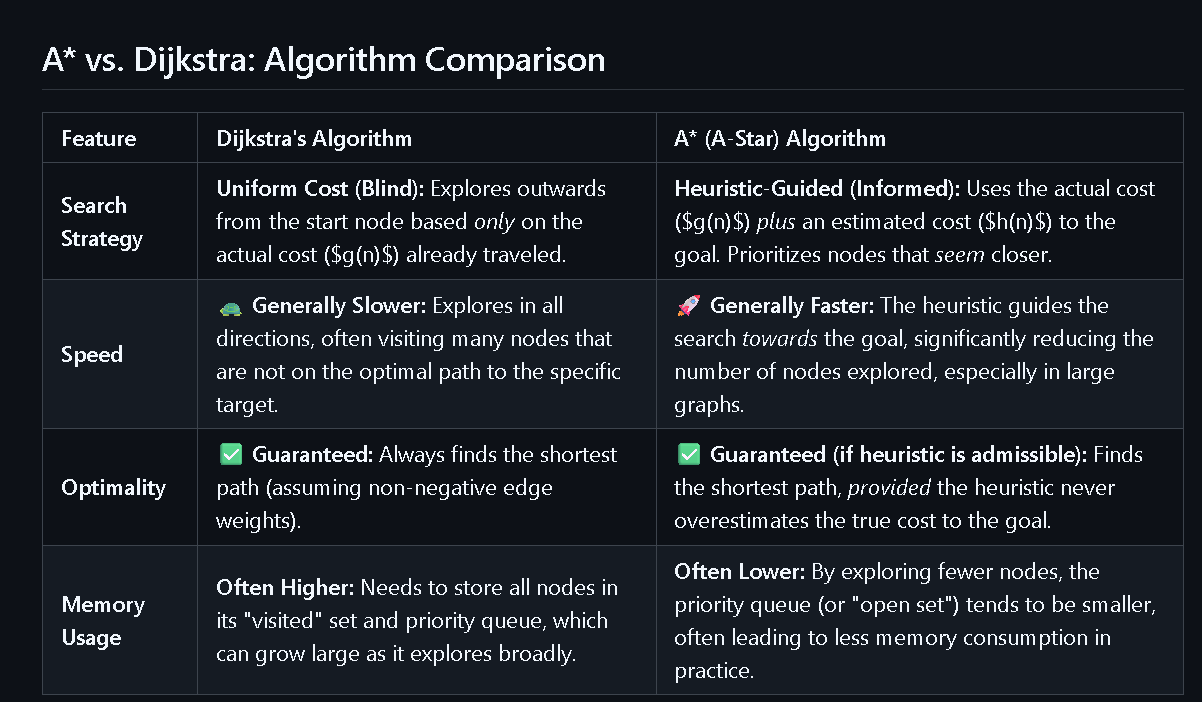Click the Speed row label
Image resolution: width=1202 pixels, height=702 pixels.
pyautogui.click(x=92, y=355)
